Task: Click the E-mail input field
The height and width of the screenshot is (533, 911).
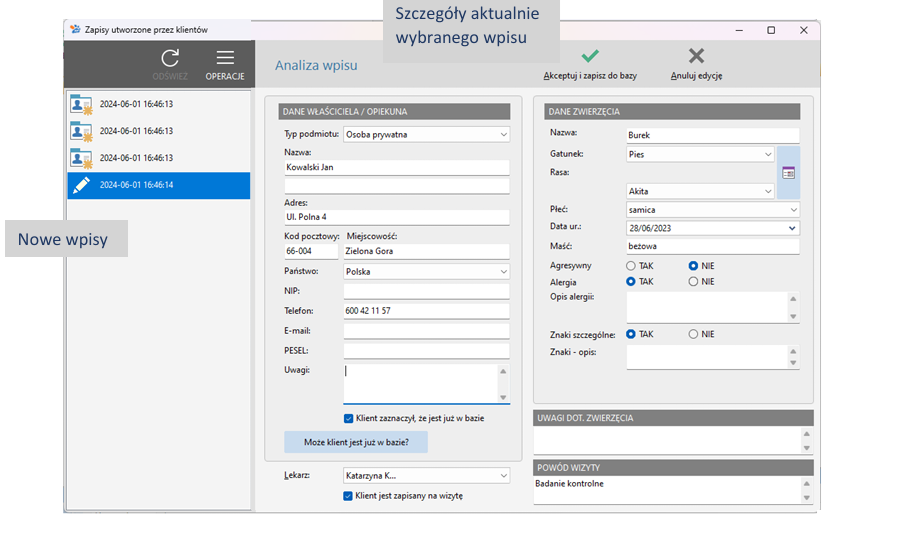Action: coord(426,331)
